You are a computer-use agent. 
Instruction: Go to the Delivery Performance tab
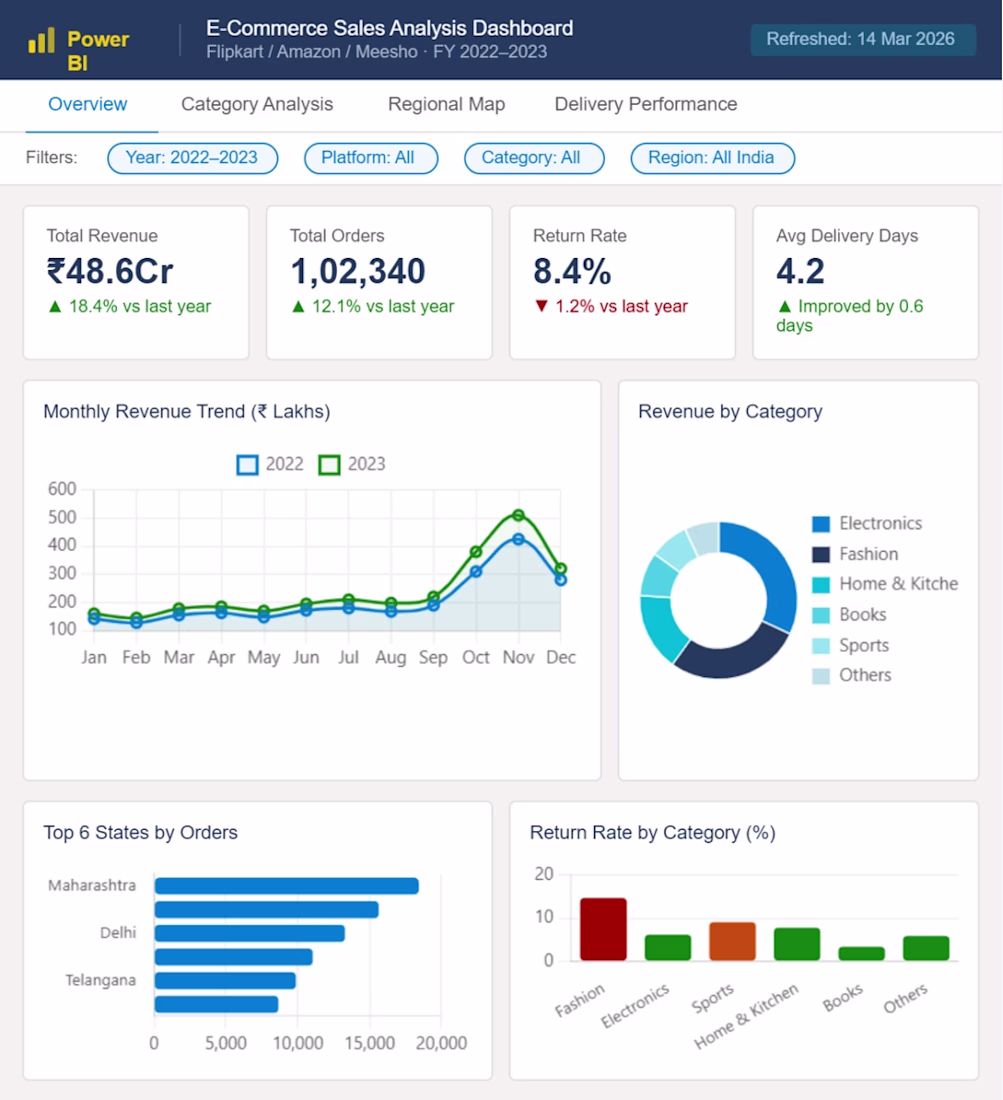tap(645, 105)
